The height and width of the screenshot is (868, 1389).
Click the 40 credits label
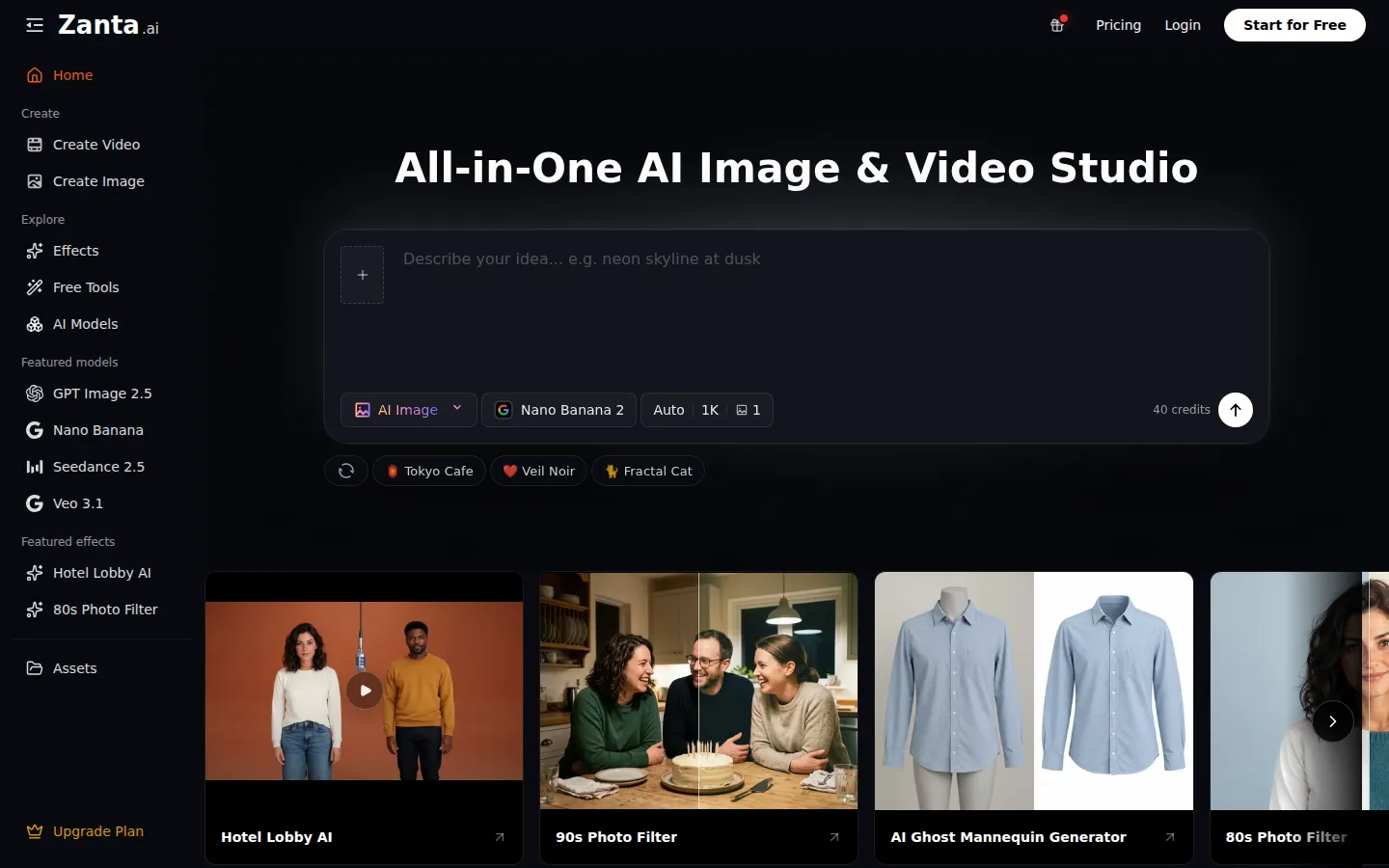(1182, 410)
